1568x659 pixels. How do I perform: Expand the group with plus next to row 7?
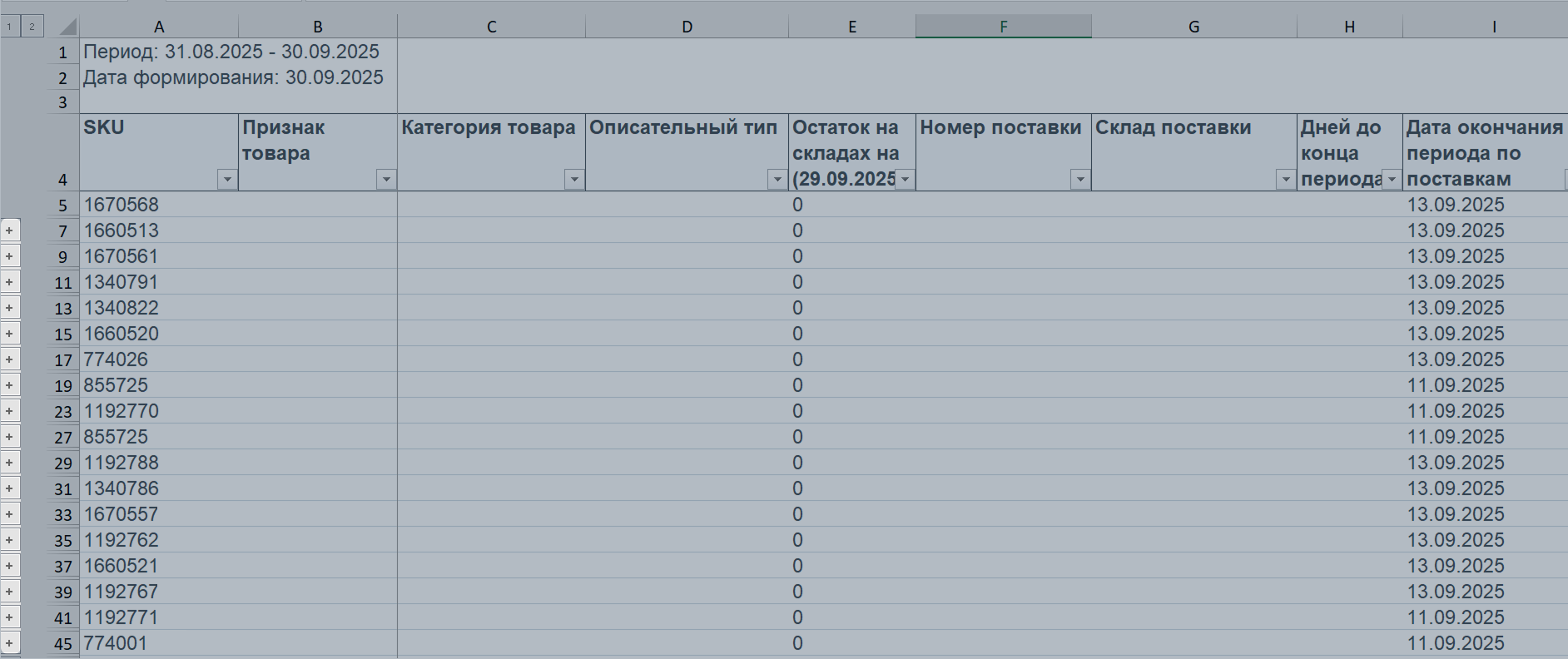click(x=9, y=230)
